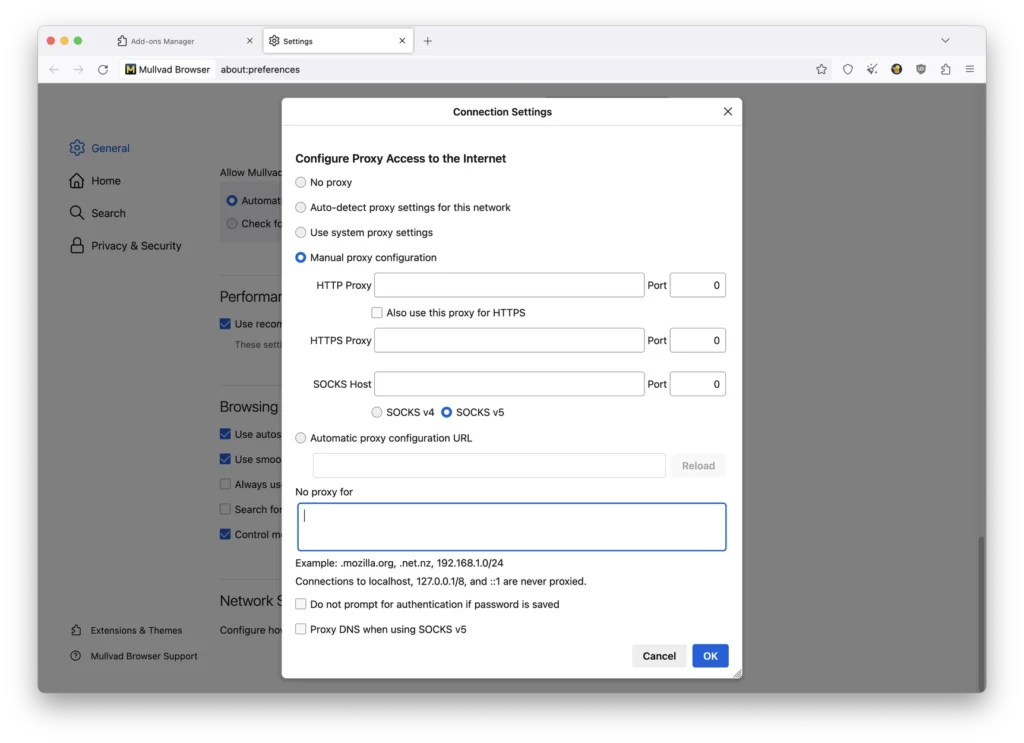Click the HTTP Proxy address field
Image resolution: width=1024 pixels, height=743 pixels.
(509, 285)
